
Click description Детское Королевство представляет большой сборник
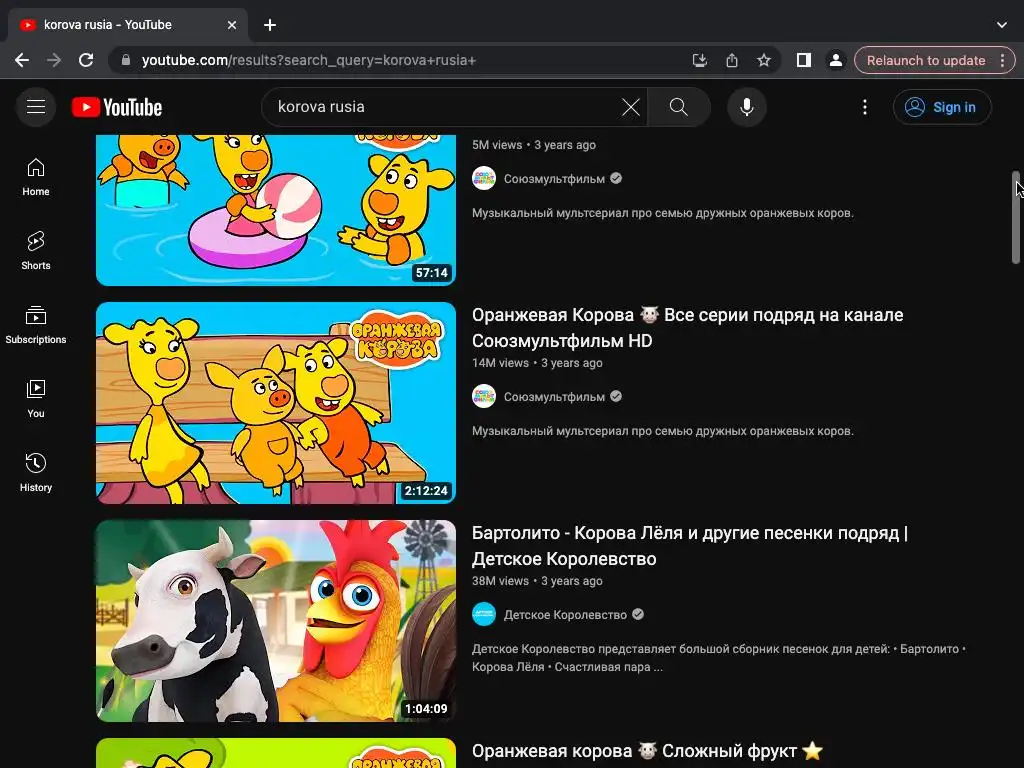[x=718, y=658]
